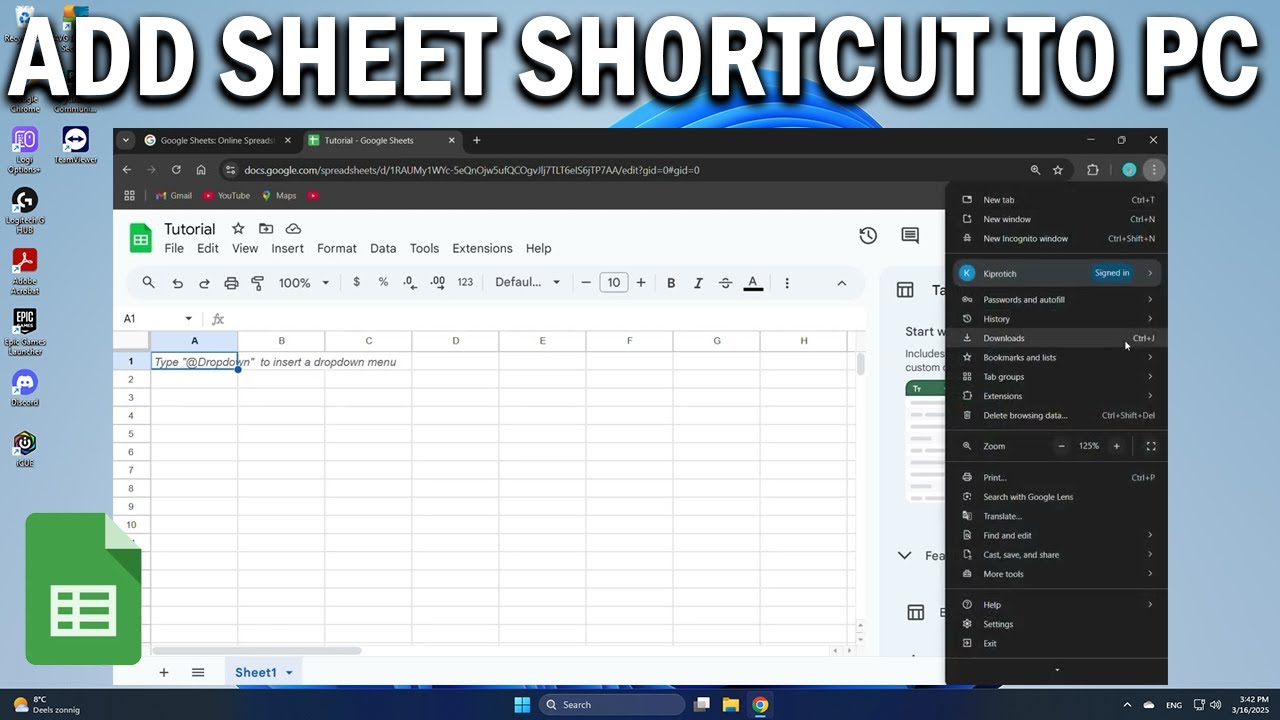Click the taskbar Search box
The height and width of the screenshot is (720, 1280).
tap(612, 705)
